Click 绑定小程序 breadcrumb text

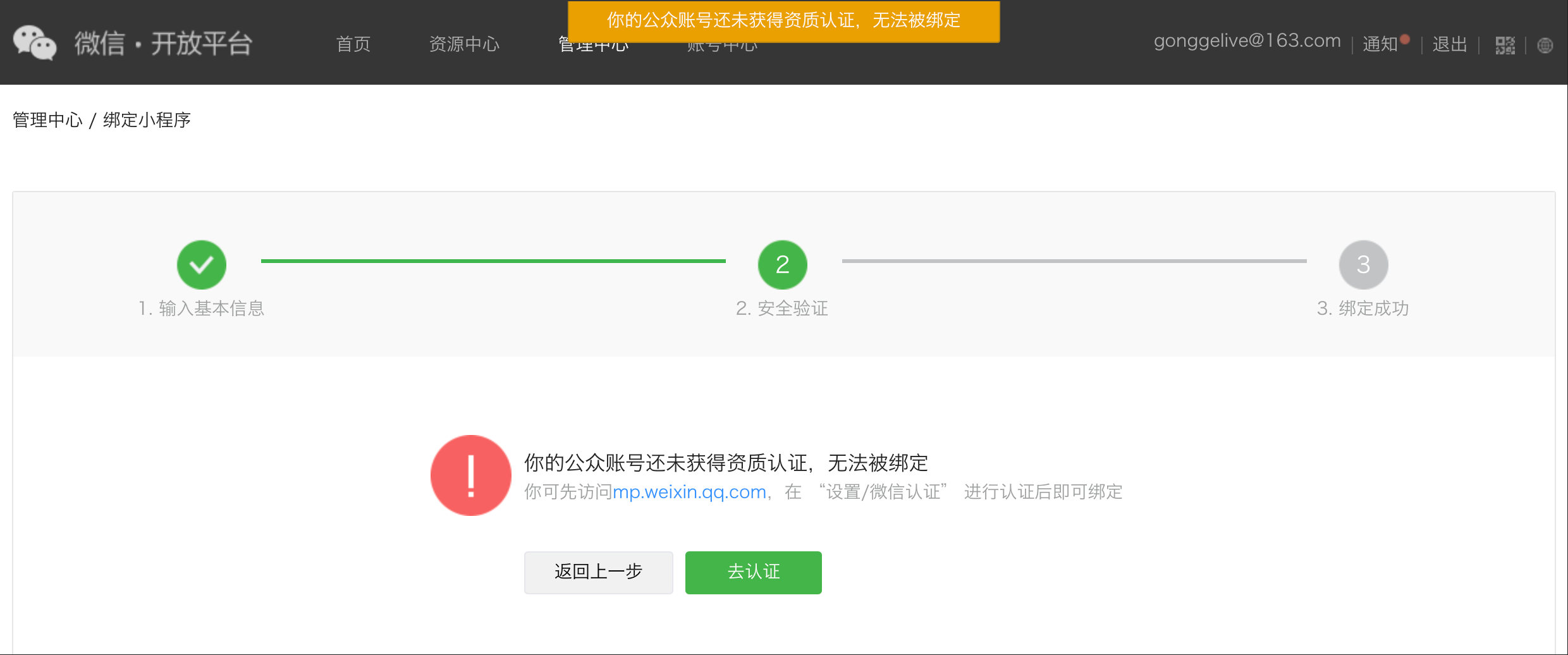coord(147,120)
